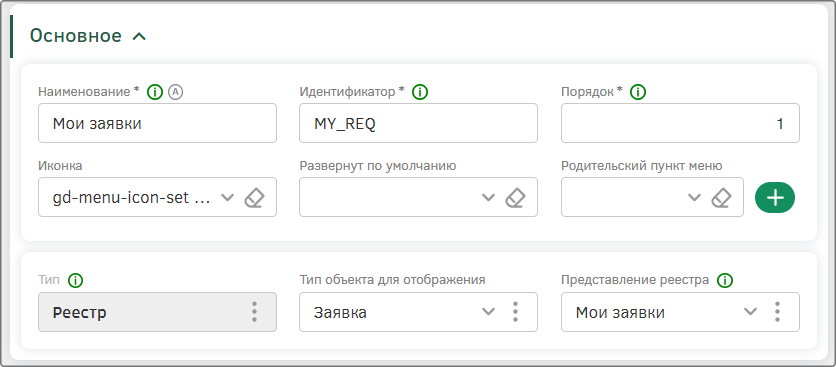
Task: Focus the Порядок input with value 1
Action: click(680, 123)
